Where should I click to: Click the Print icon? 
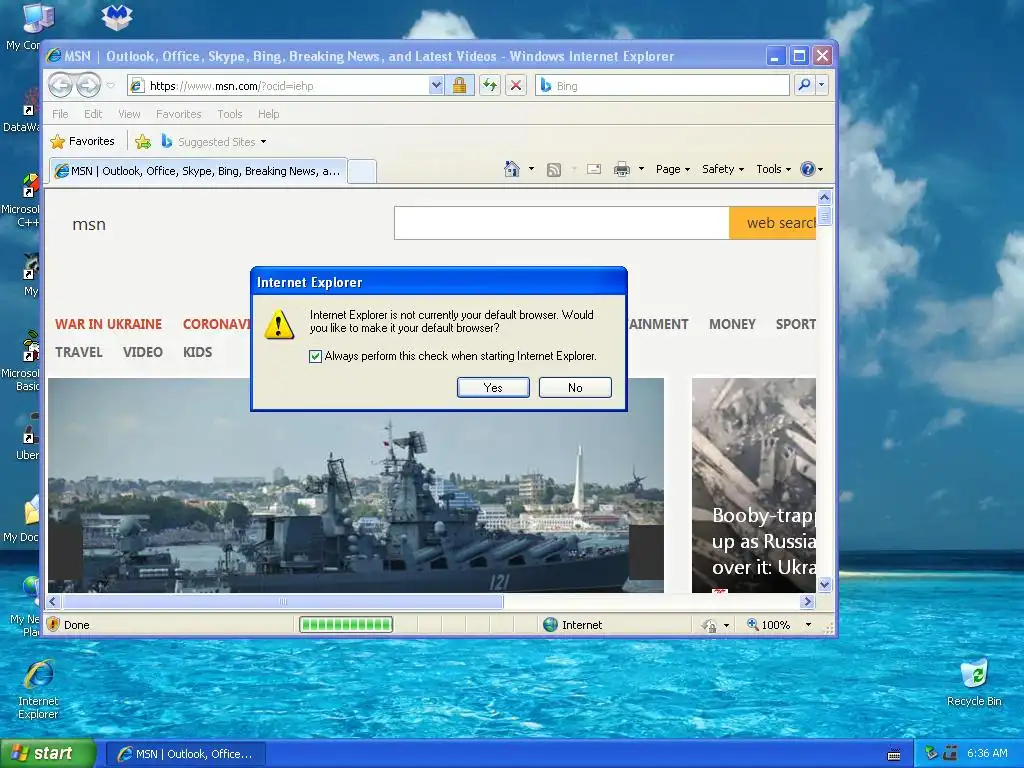622,170
